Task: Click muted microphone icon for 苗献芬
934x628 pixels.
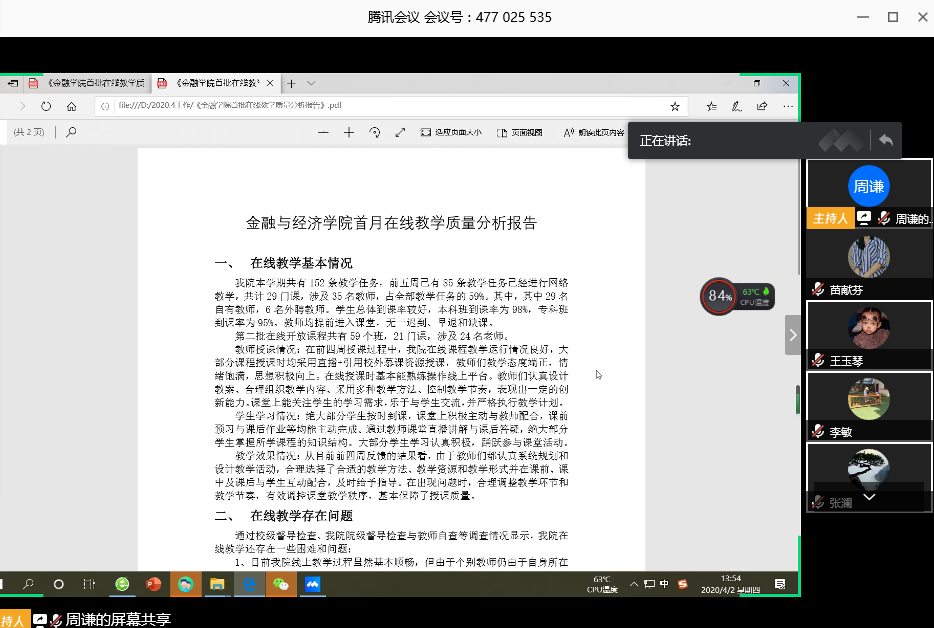Action: coord(818,290)
